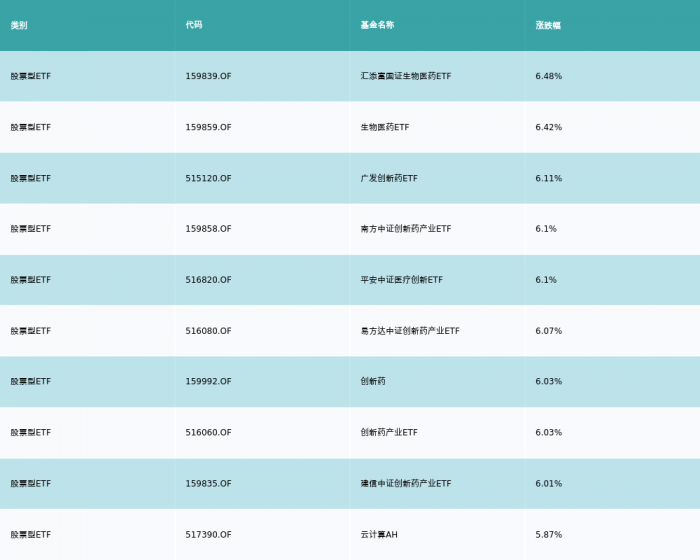Select fund code 159839.OF
This screenshot has height=560, width=700.
(x=208, y=76)
